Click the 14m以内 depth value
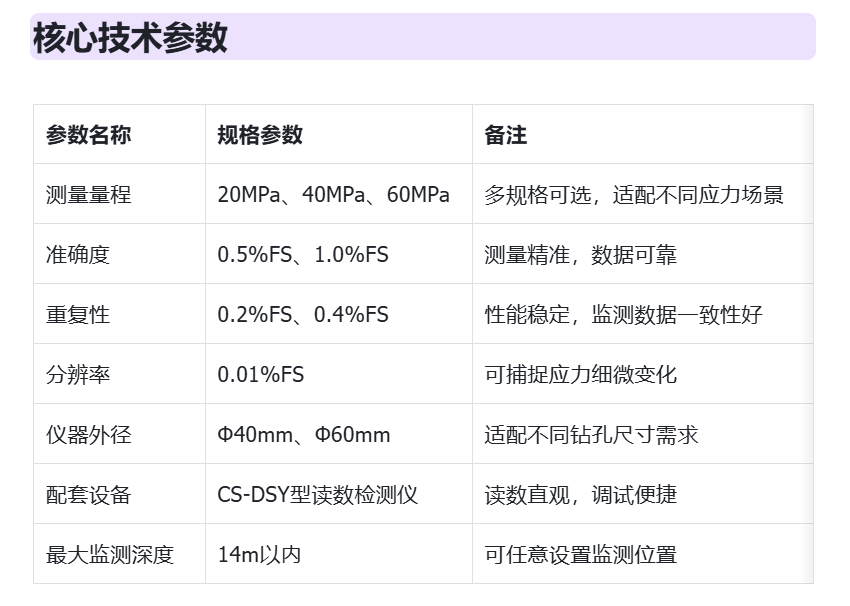Viewport: 850px width, 606px height. [x=259, y=555]
